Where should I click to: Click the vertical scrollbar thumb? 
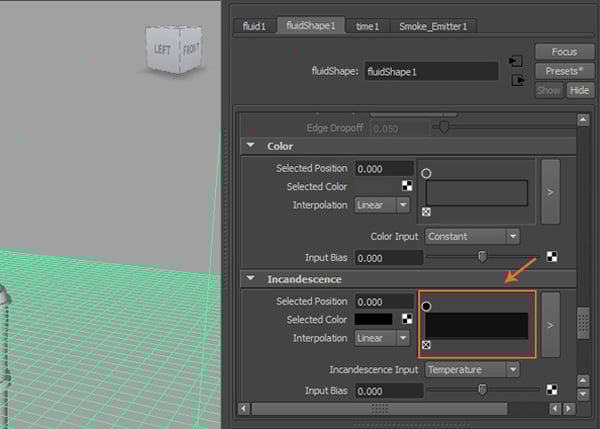(583, 323)
